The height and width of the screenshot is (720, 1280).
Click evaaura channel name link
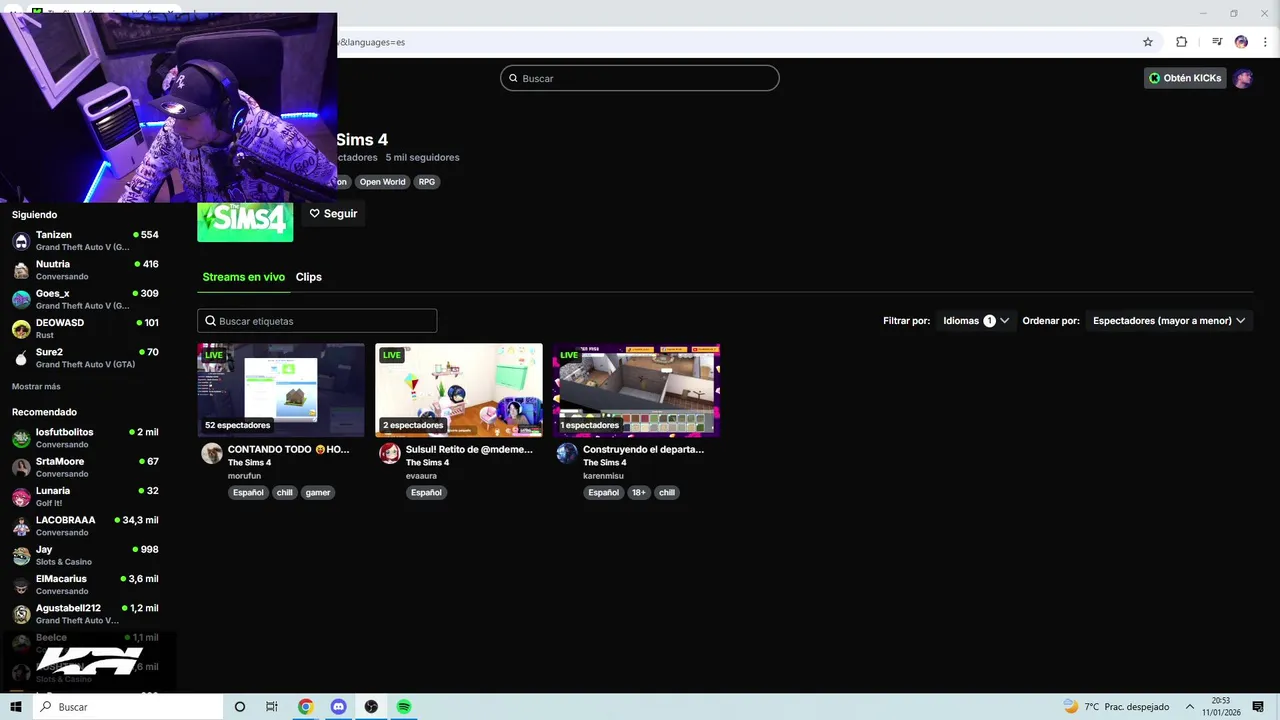point(421,476)
